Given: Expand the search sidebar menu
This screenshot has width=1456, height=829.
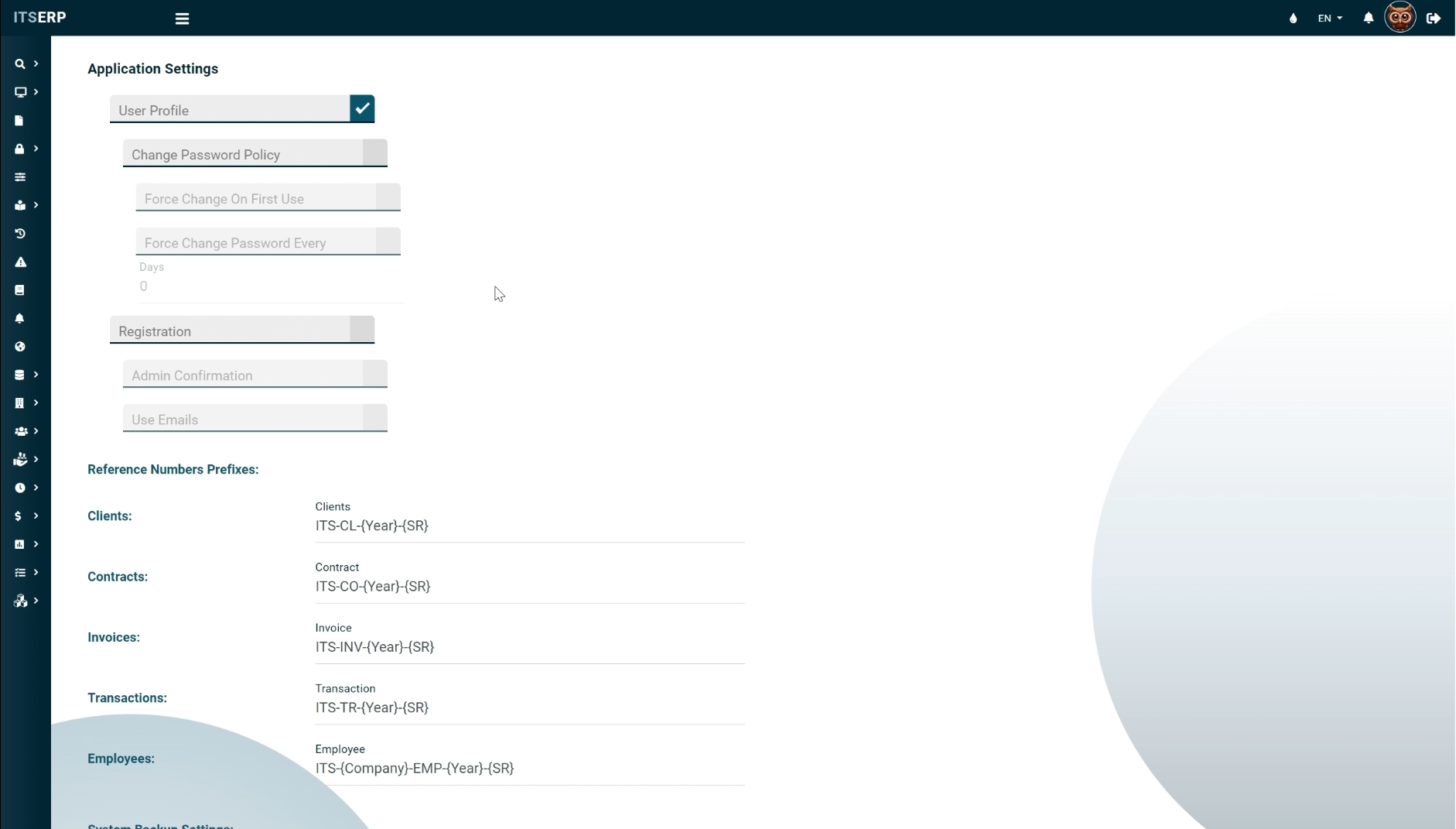Looking at the screenshot, I should pyautogui.click(x=26, y=64).
